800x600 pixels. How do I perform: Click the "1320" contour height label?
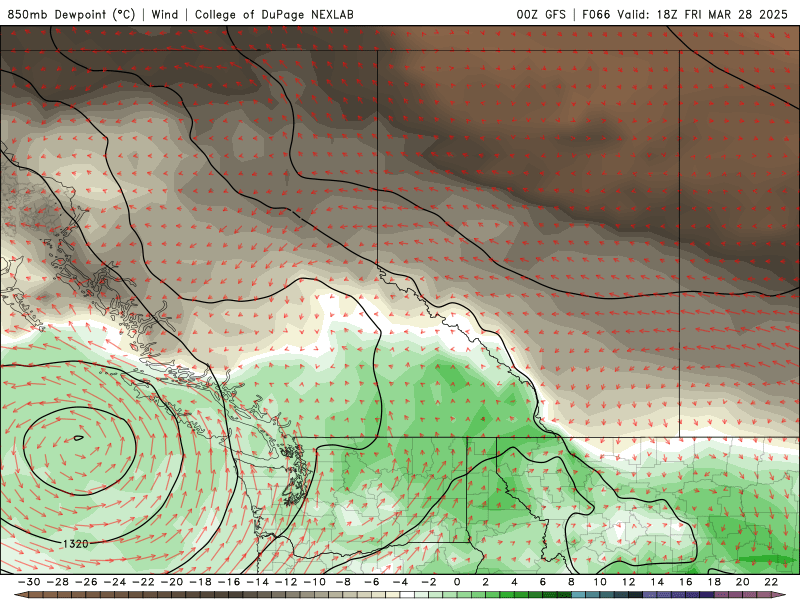76,543
